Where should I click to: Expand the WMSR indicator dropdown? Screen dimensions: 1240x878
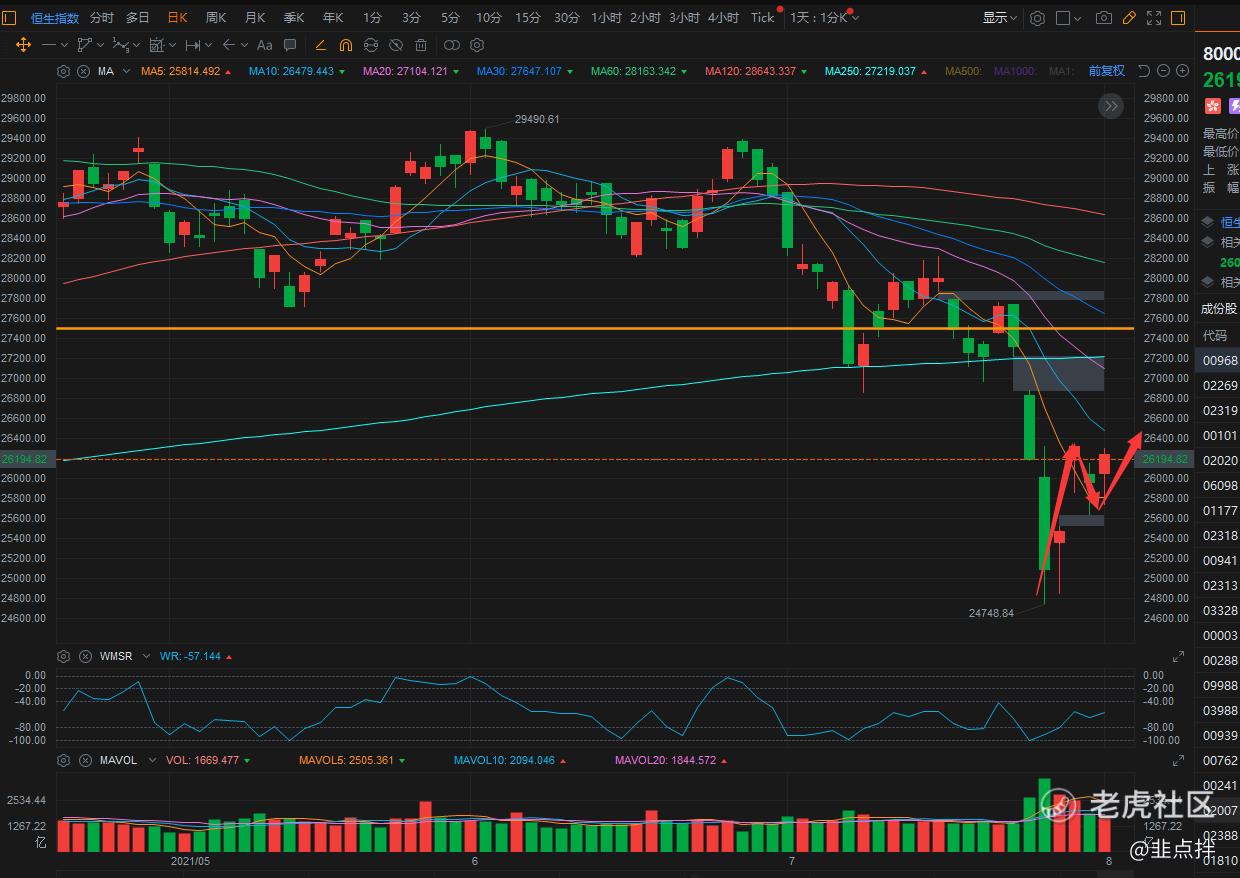point(146,656)
